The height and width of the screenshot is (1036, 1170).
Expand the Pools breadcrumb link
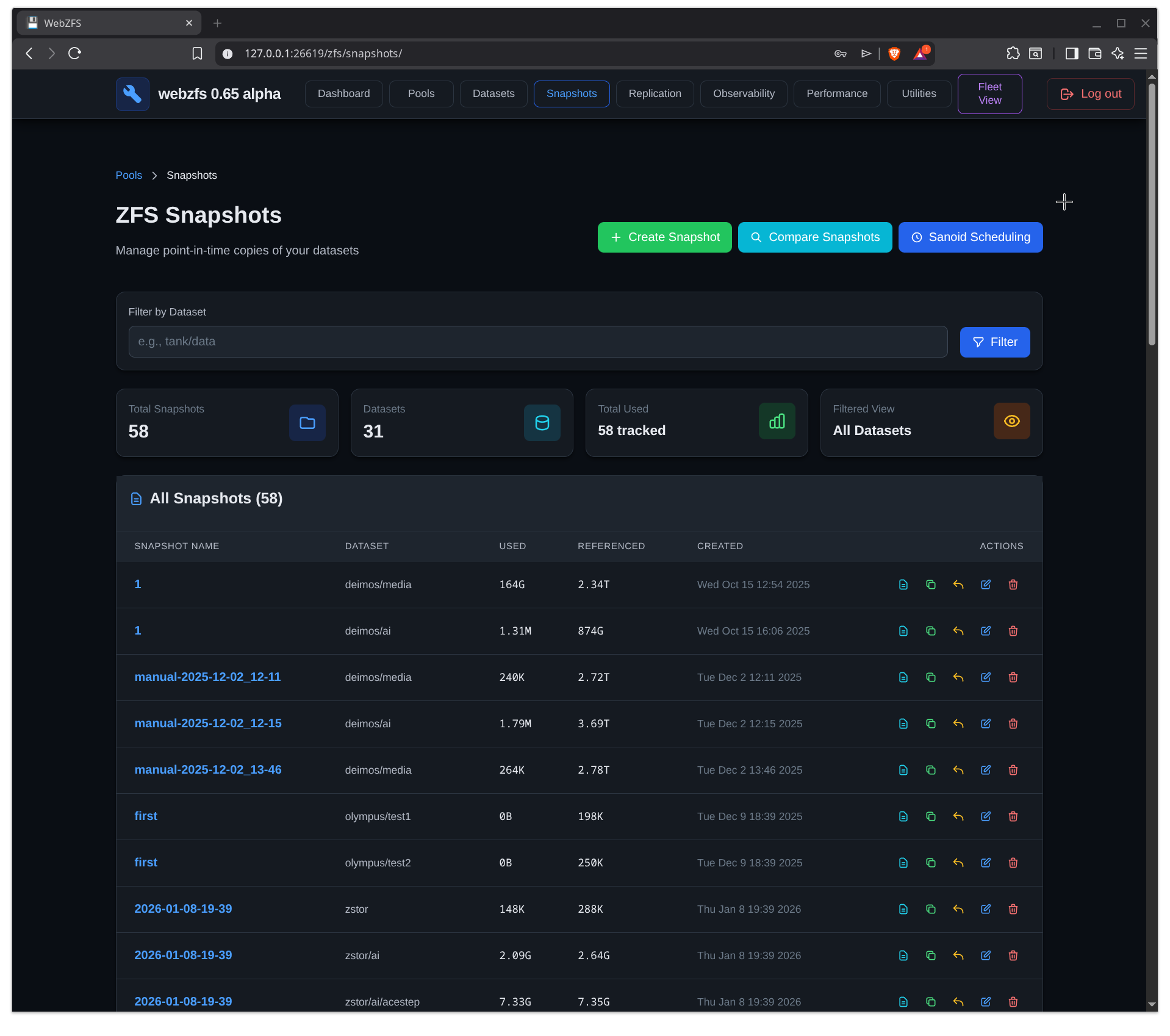point(129,175)
